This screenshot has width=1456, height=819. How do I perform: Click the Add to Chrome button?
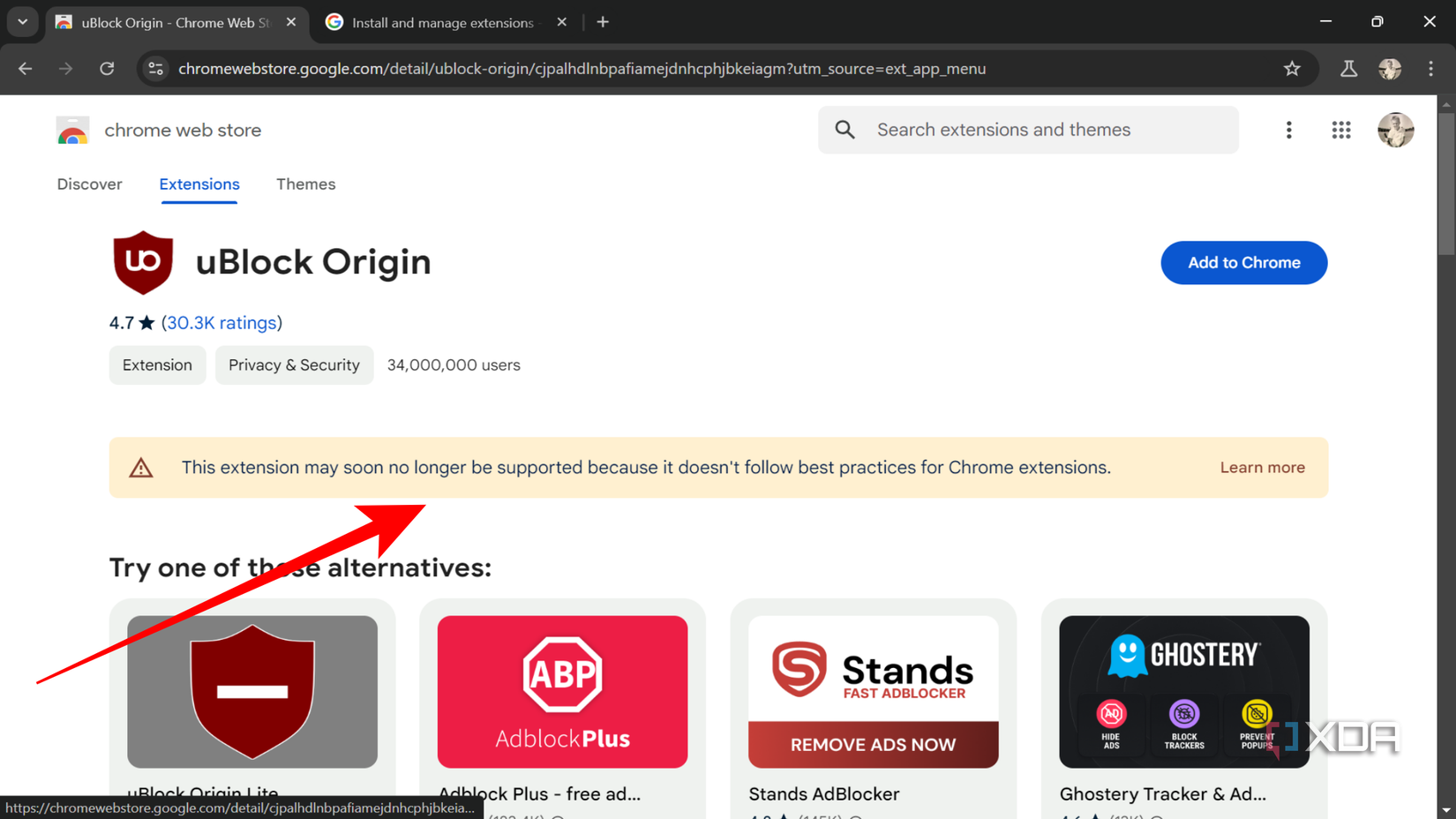(x=1243, y=262)
